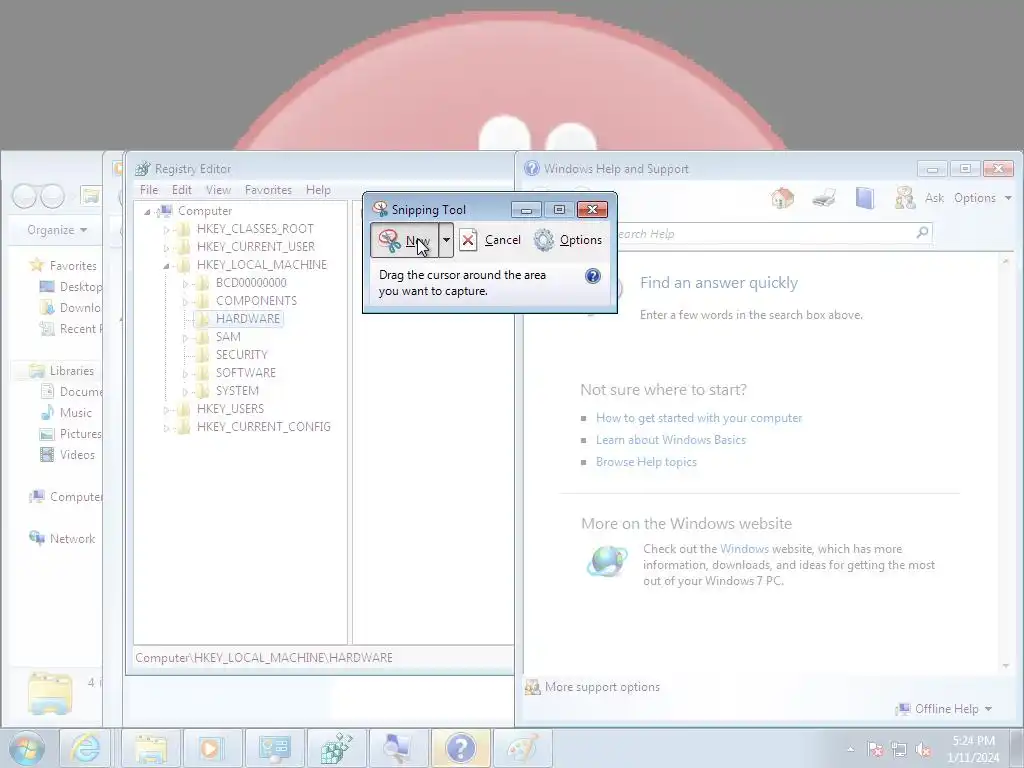This screenshot has width=1024, height=768.
Task: Click the Snipping Tool title bar scissors icon
Action: [x=379, y=209]
